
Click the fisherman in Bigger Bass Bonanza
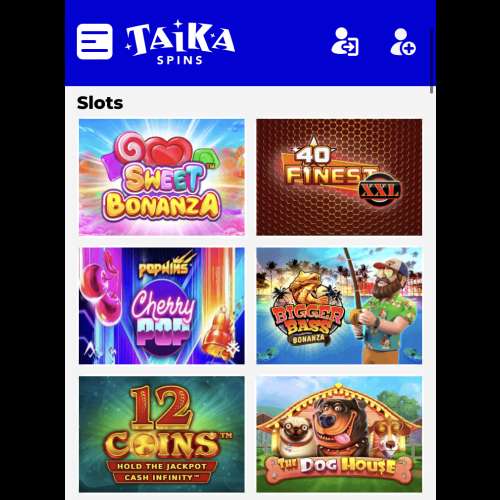[388, 310]
